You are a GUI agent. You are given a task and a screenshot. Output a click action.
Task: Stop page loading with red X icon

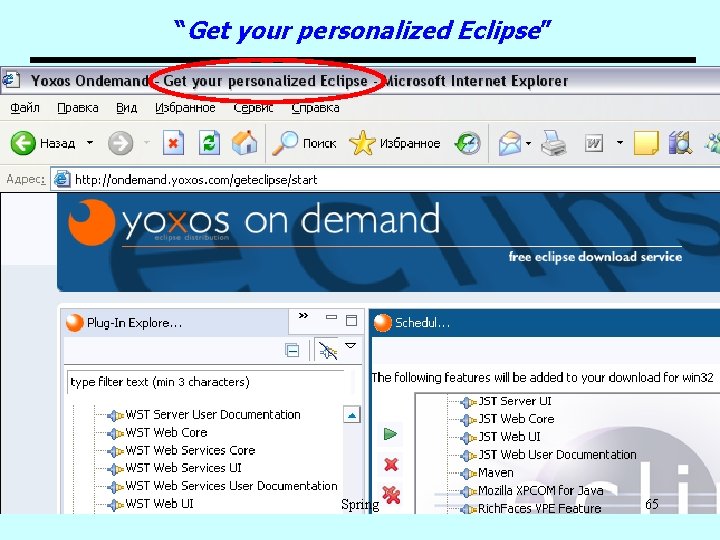coord(173,143)
